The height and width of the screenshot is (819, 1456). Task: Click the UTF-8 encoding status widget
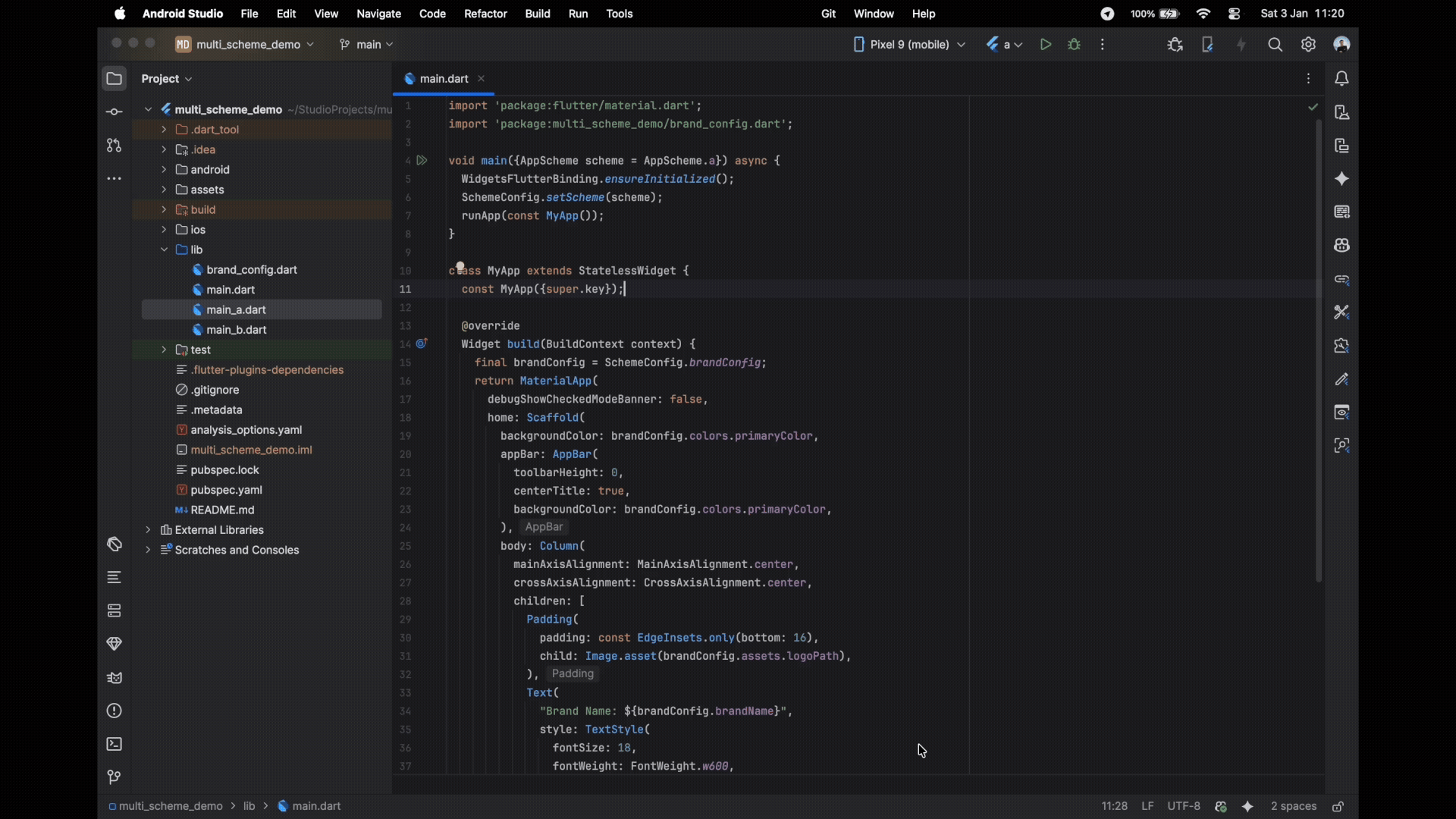1184,806
